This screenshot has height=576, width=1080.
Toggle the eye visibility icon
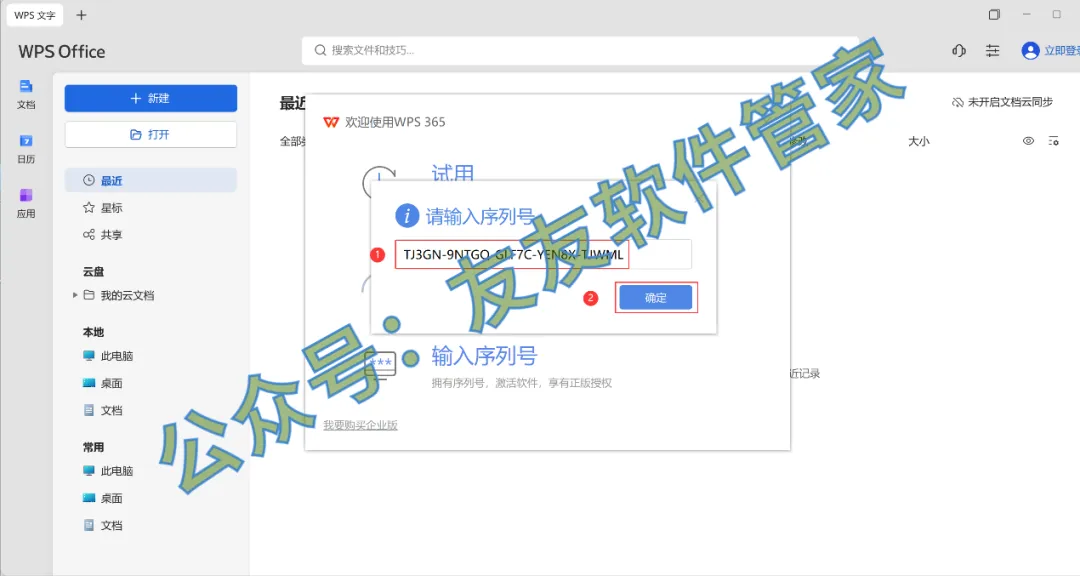pos(1028,141)
